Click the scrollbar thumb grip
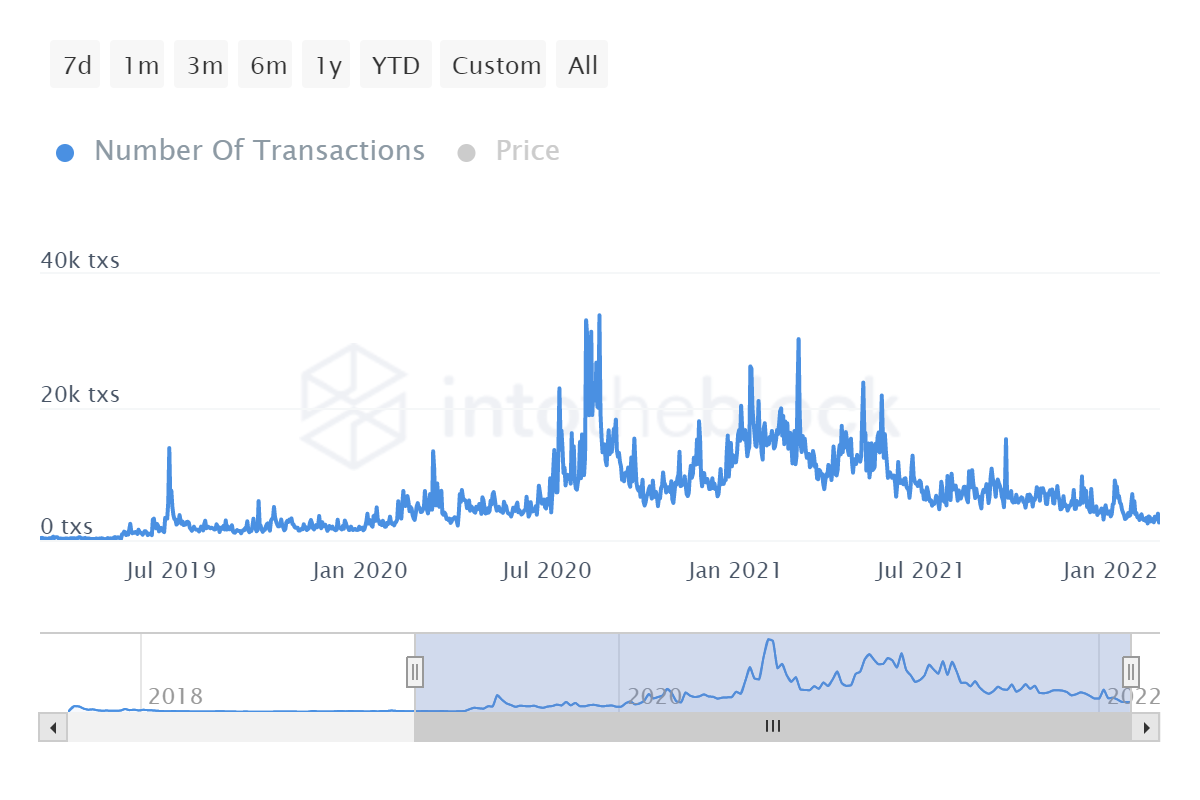This screenshot has height=800, width=1200. click(772, 727)
